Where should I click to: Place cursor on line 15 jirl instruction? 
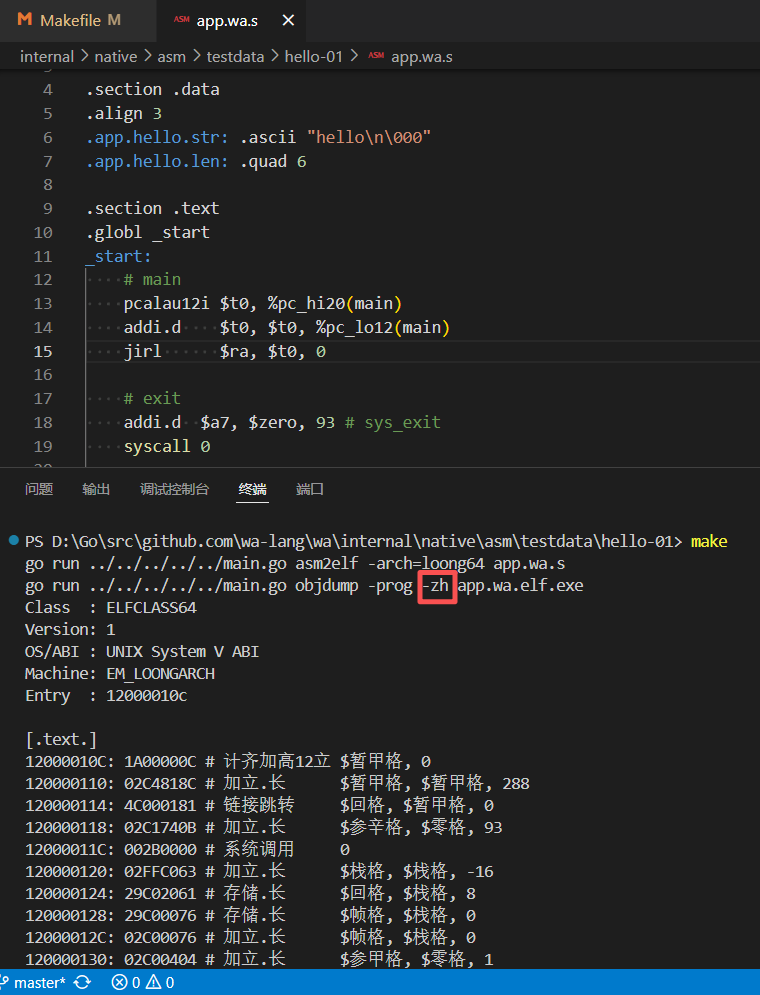(141, 352)
